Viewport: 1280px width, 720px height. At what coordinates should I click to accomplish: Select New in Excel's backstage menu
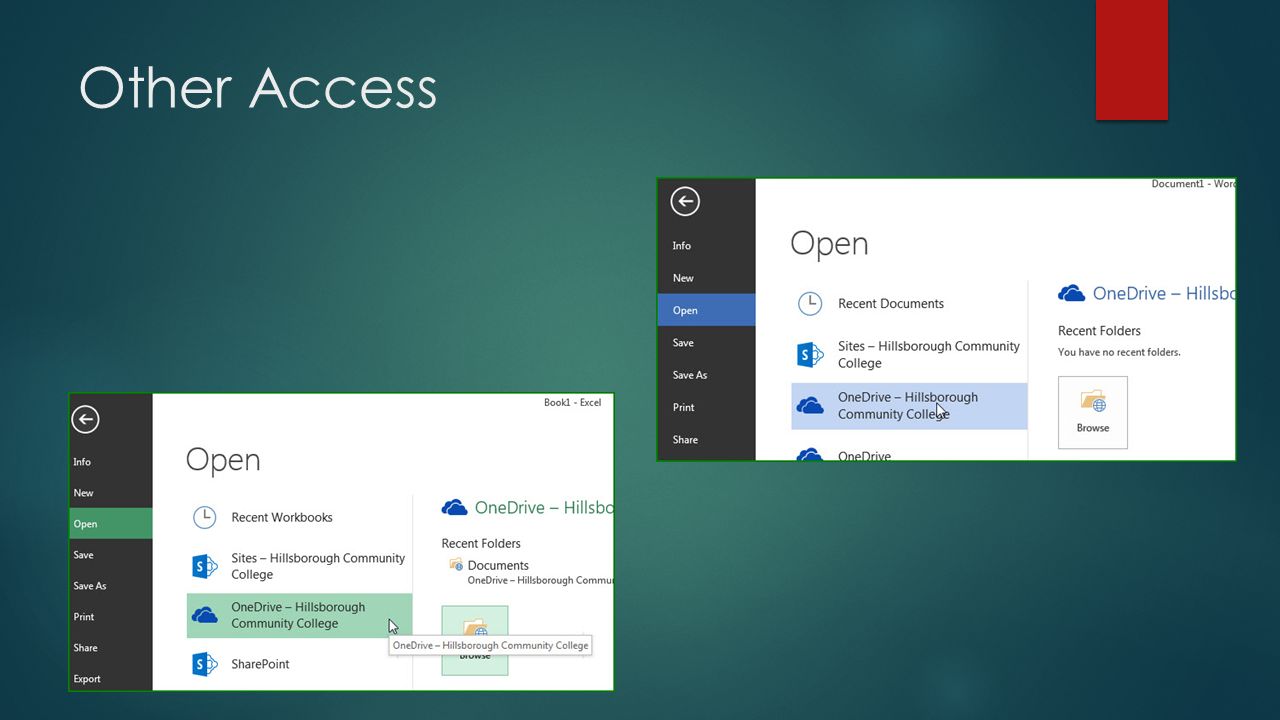tap(110, 493)
